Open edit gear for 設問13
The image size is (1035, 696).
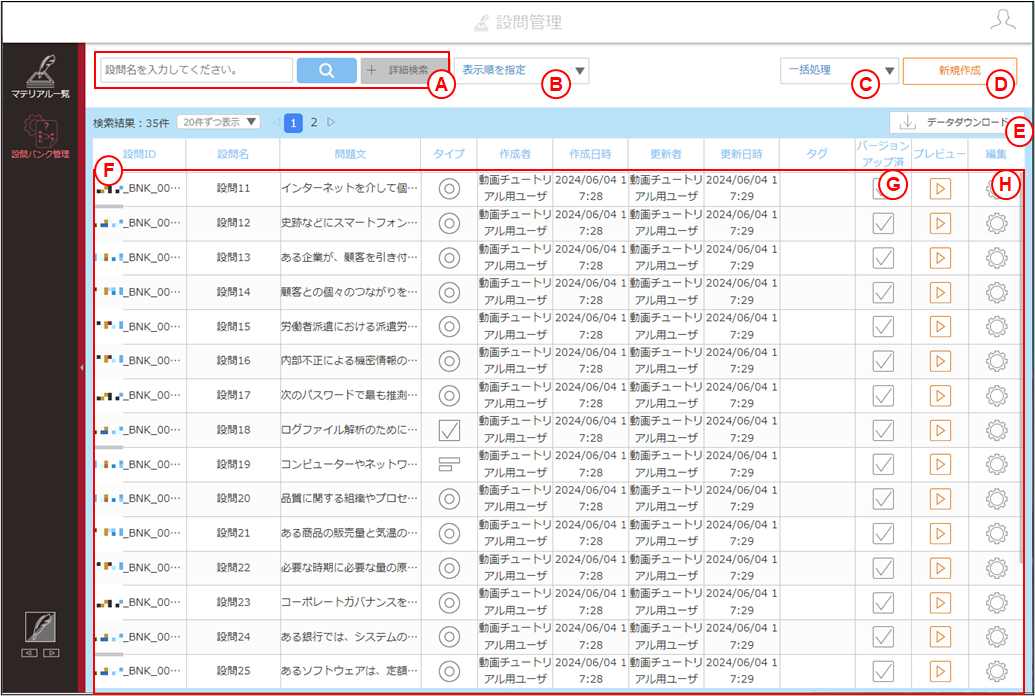pyautogui.click(x=996, y=258)
